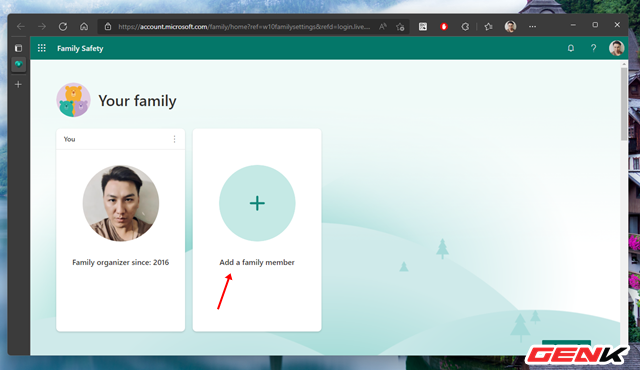Open the account manager avatar in the header
Viewport: 640px width, 370px height.
[x=616, y=48]
